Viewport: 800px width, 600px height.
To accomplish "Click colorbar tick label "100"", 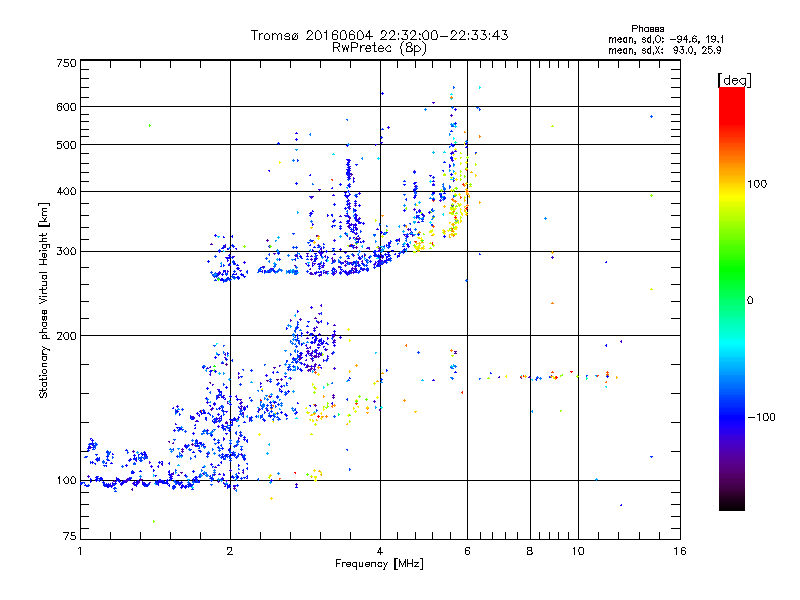I will (x=757, y=184).
